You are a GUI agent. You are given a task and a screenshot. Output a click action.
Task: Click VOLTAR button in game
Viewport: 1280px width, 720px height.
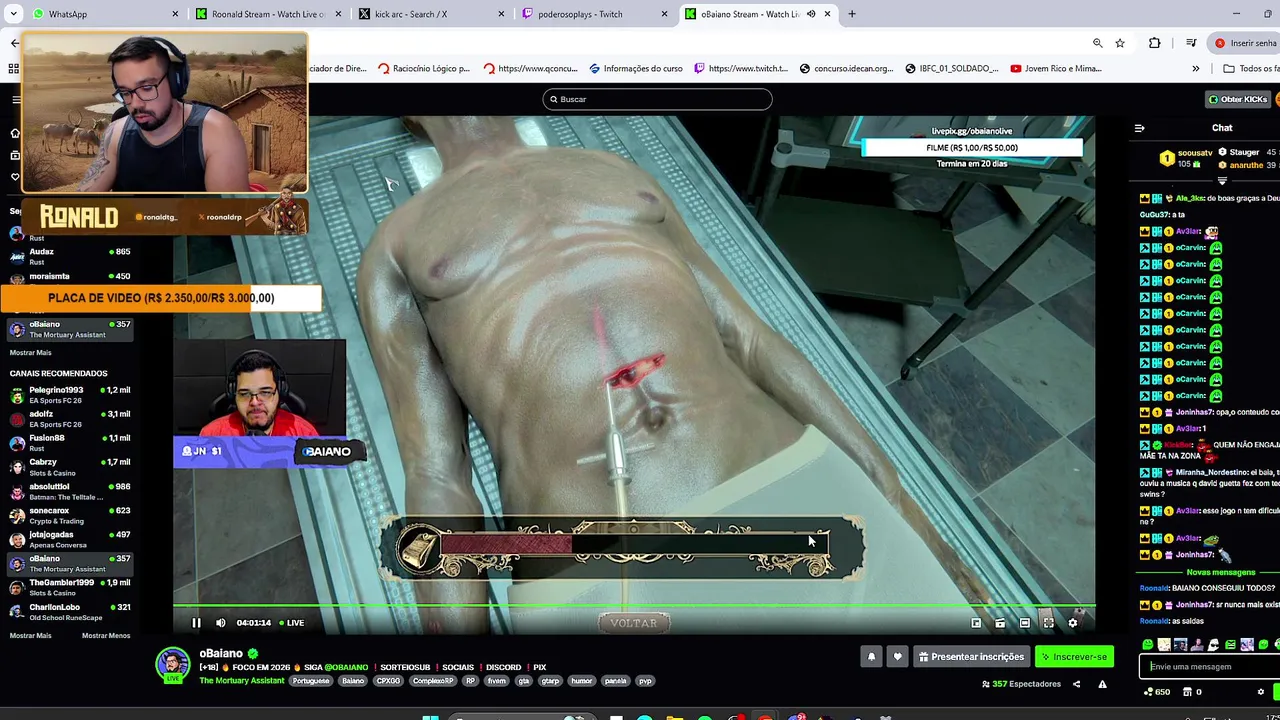coord(633,623)
